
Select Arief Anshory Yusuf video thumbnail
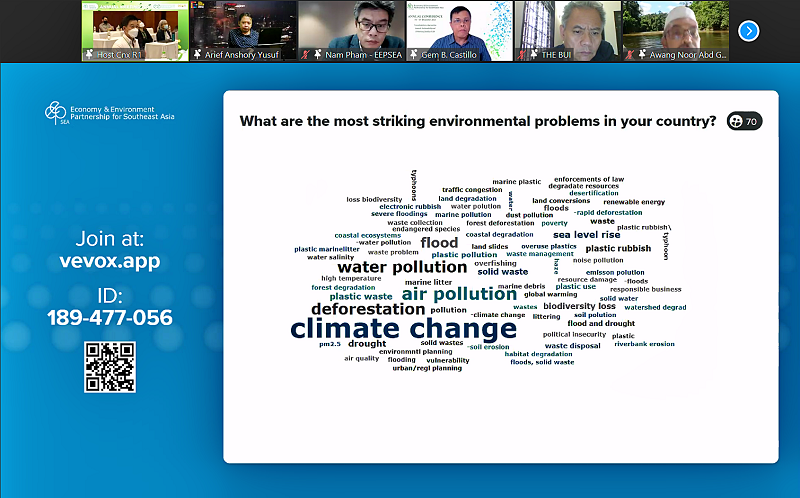coord(243,30)
